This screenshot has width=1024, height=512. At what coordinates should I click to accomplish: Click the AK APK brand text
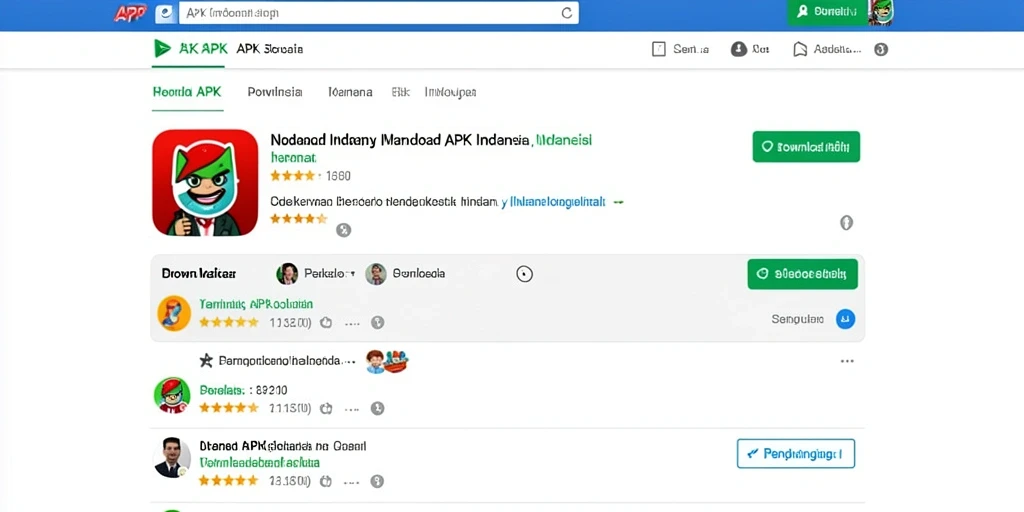[x=203, y=48]
